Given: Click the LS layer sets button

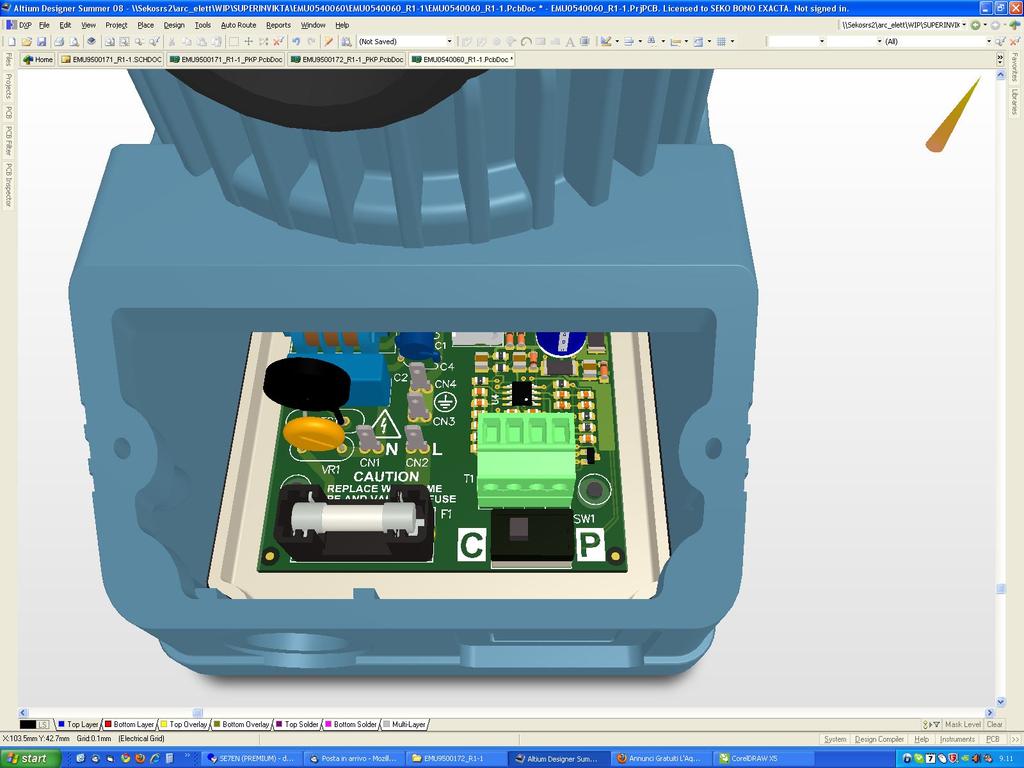Looking at the screenshot, I should tap(43, 724).
